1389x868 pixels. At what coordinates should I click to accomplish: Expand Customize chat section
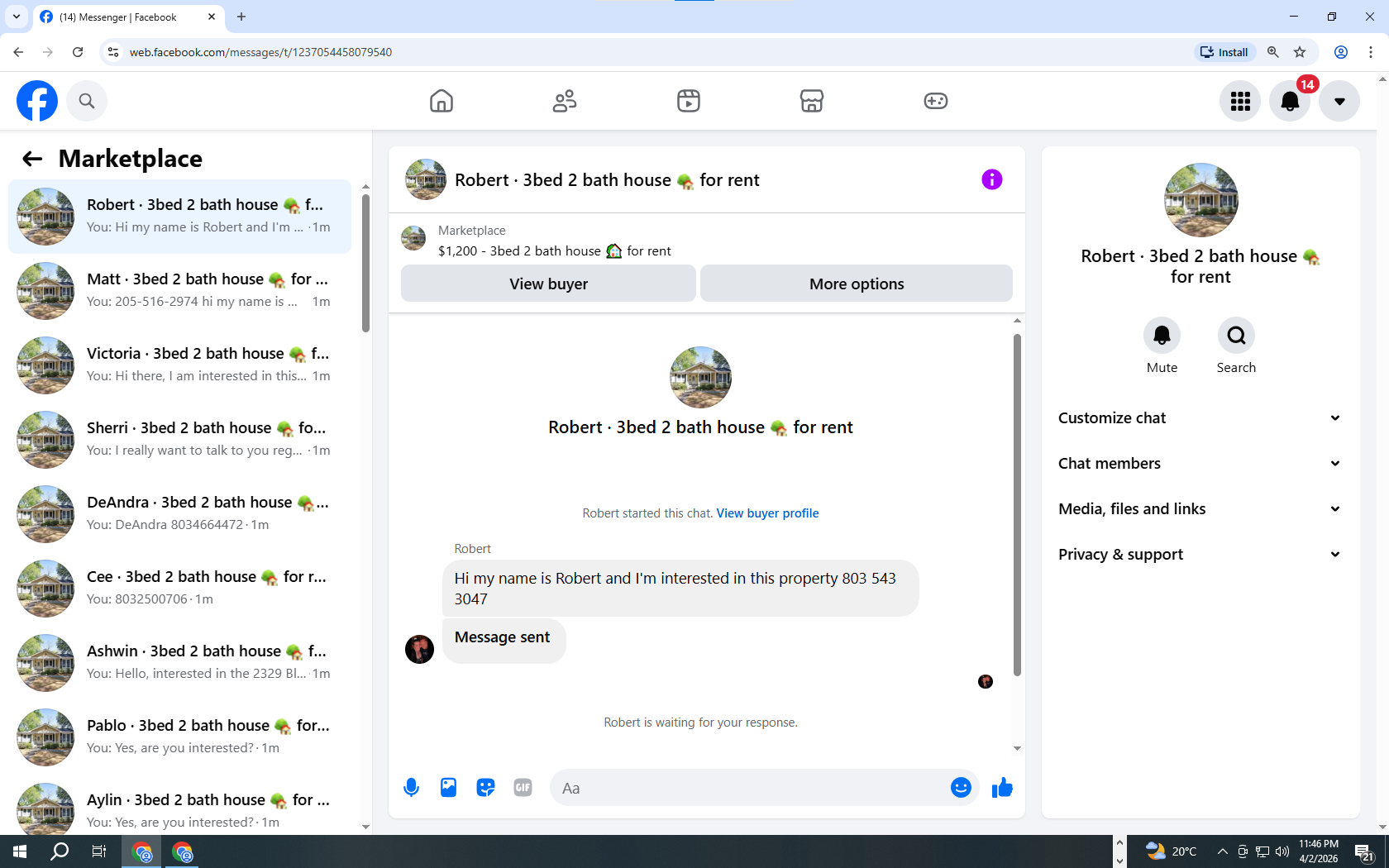[1200, 417]
